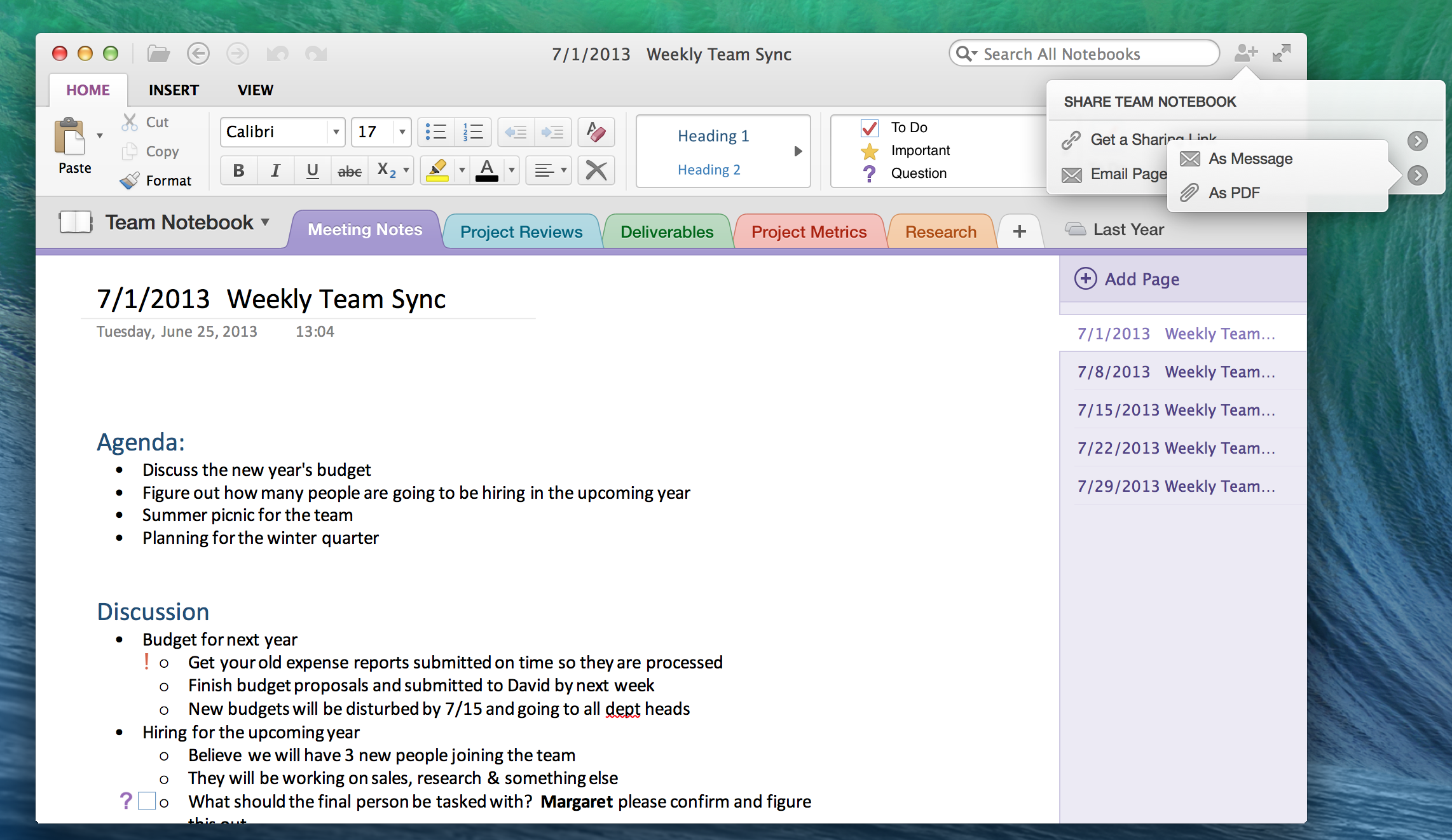Toggle the To Do tag checkbox
Screen dimensions: 1452x840
pyautogui.click(x=869, y=128)
